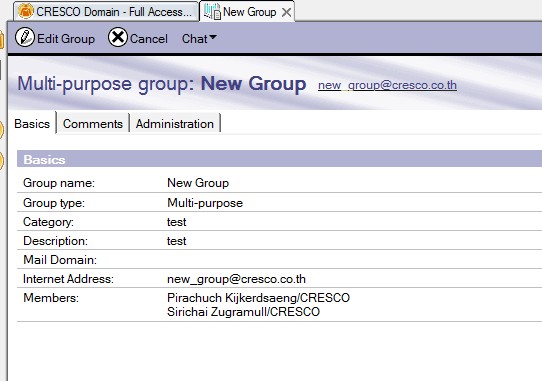
Task: Click the Mail Domain label
Action: (x=60, y=260)
